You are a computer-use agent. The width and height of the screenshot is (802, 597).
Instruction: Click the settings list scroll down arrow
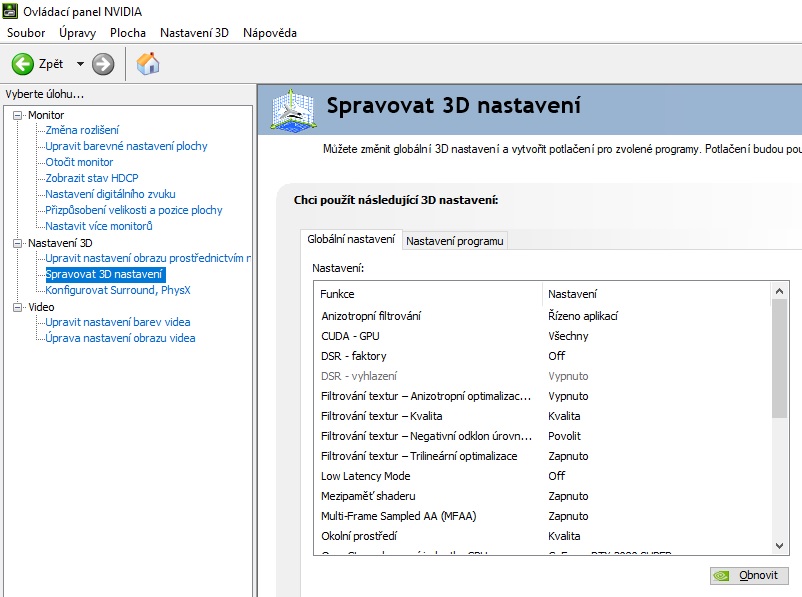point(780,545)
